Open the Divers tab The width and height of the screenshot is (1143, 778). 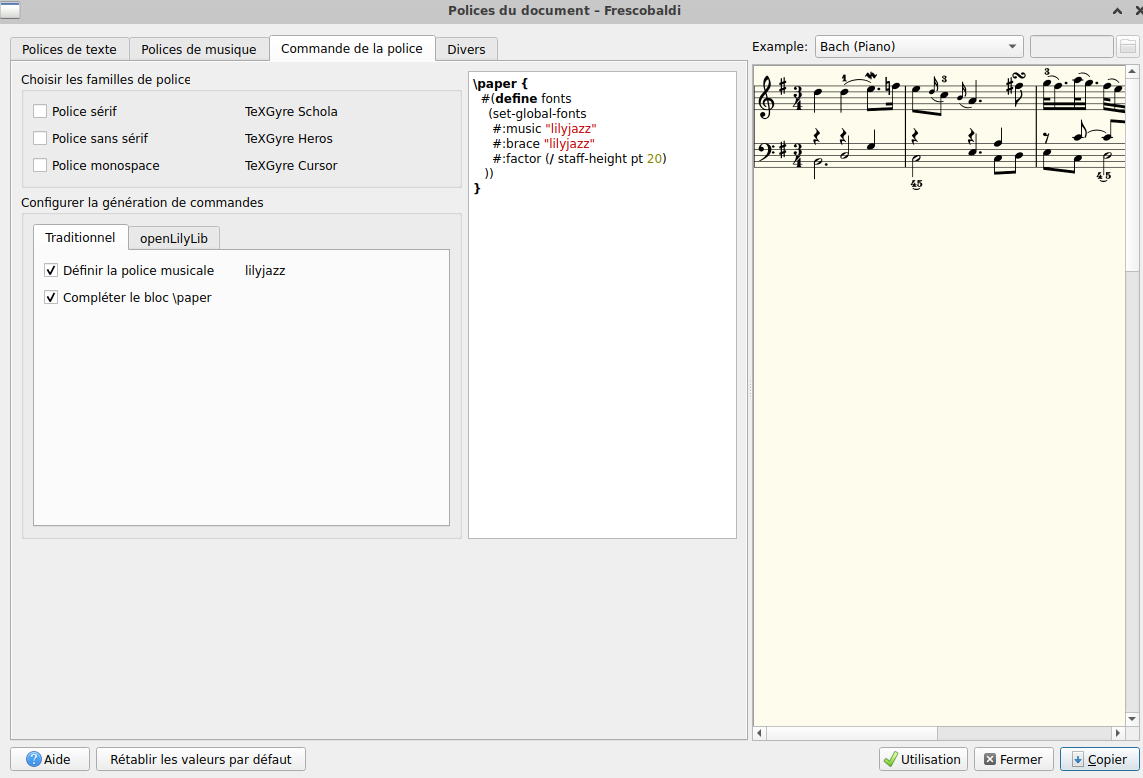coord(467,49)
